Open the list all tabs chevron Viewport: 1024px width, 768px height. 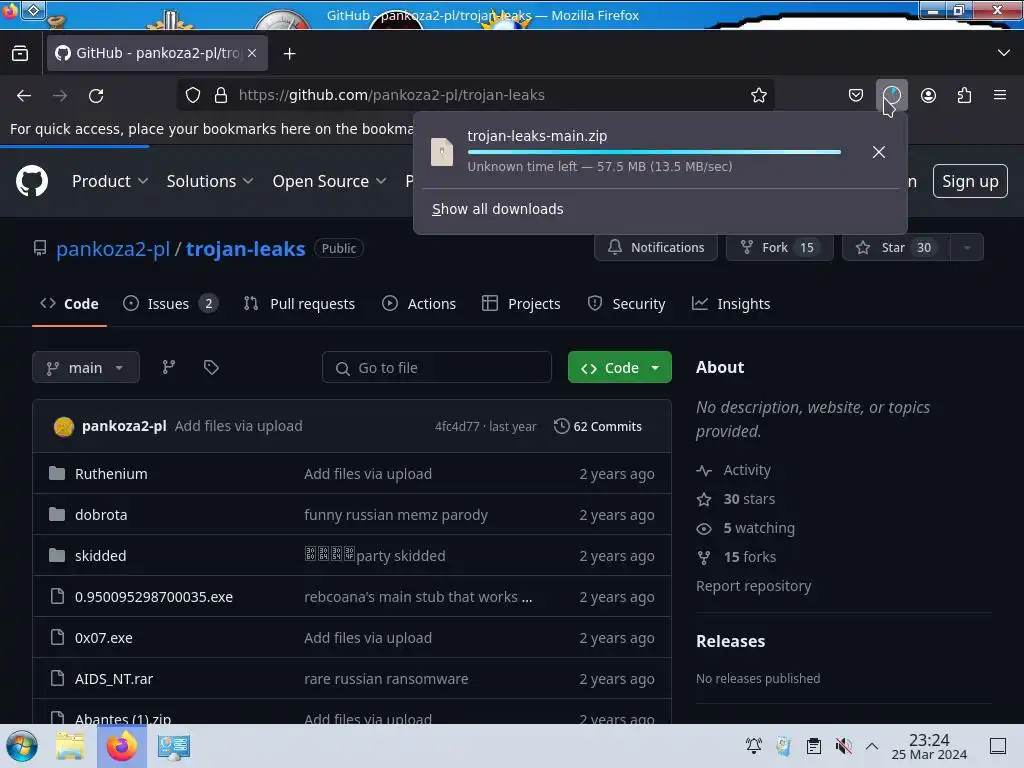click(x=1004, y=53)
